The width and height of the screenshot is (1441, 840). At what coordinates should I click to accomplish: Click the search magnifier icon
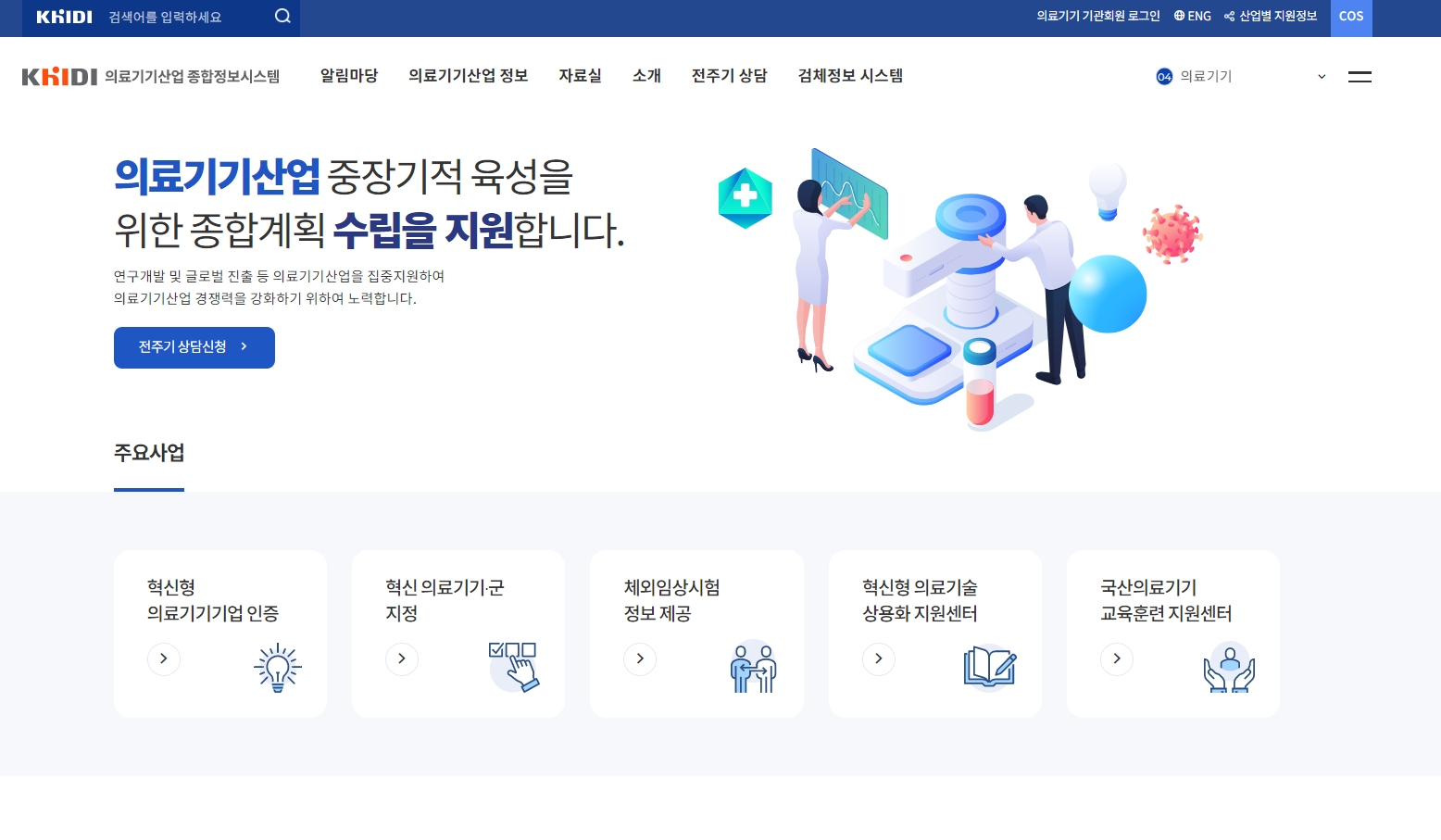tap(282, 15)
